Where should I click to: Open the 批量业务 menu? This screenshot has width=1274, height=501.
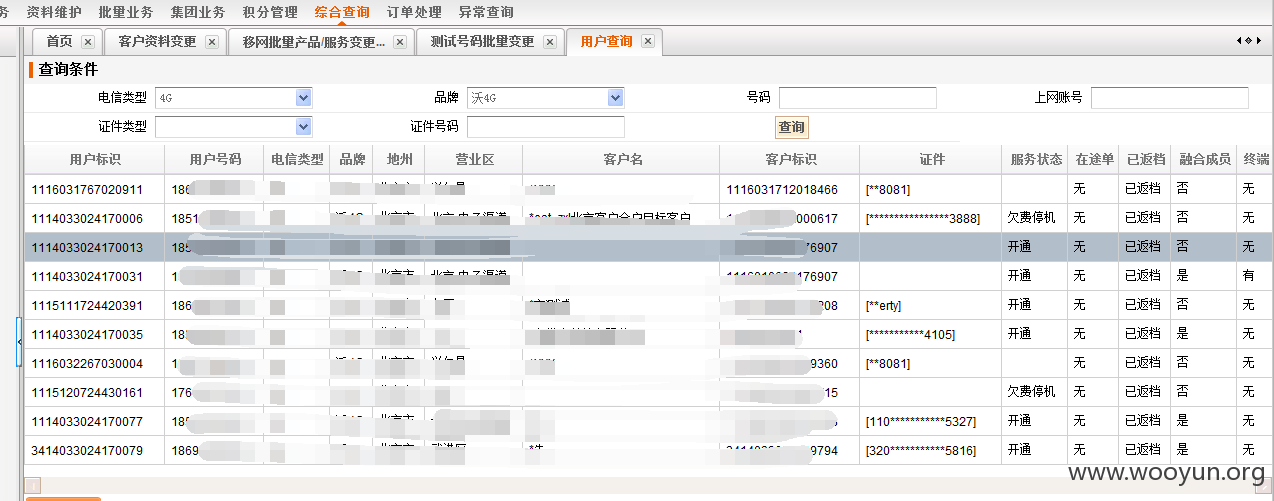click(126, 12)
